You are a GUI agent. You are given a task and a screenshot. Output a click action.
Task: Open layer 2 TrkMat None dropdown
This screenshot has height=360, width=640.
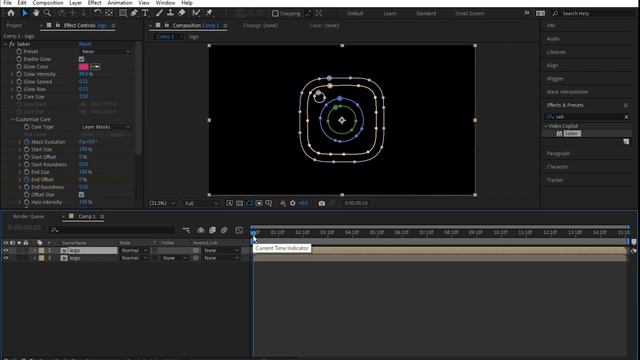coord(175,258)
